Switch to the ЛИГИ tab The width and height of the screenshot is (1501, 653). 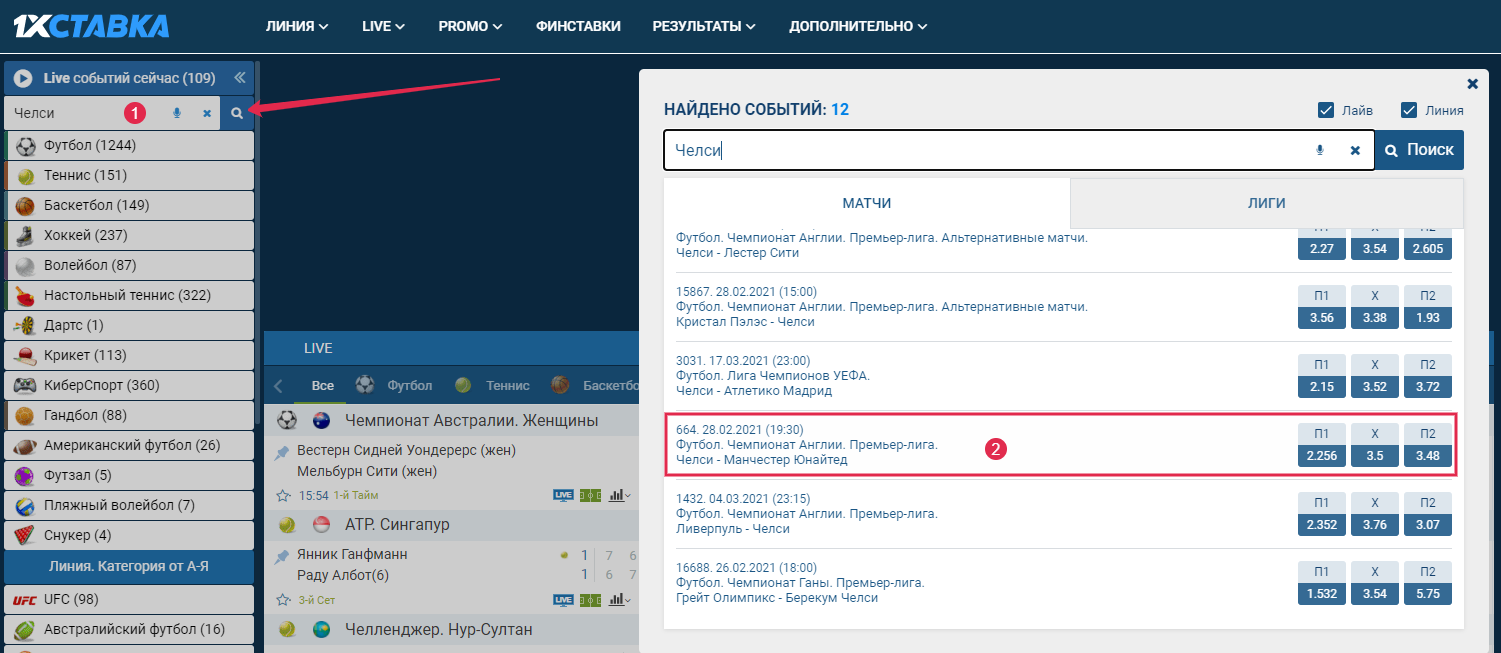tap(1267, 203)
